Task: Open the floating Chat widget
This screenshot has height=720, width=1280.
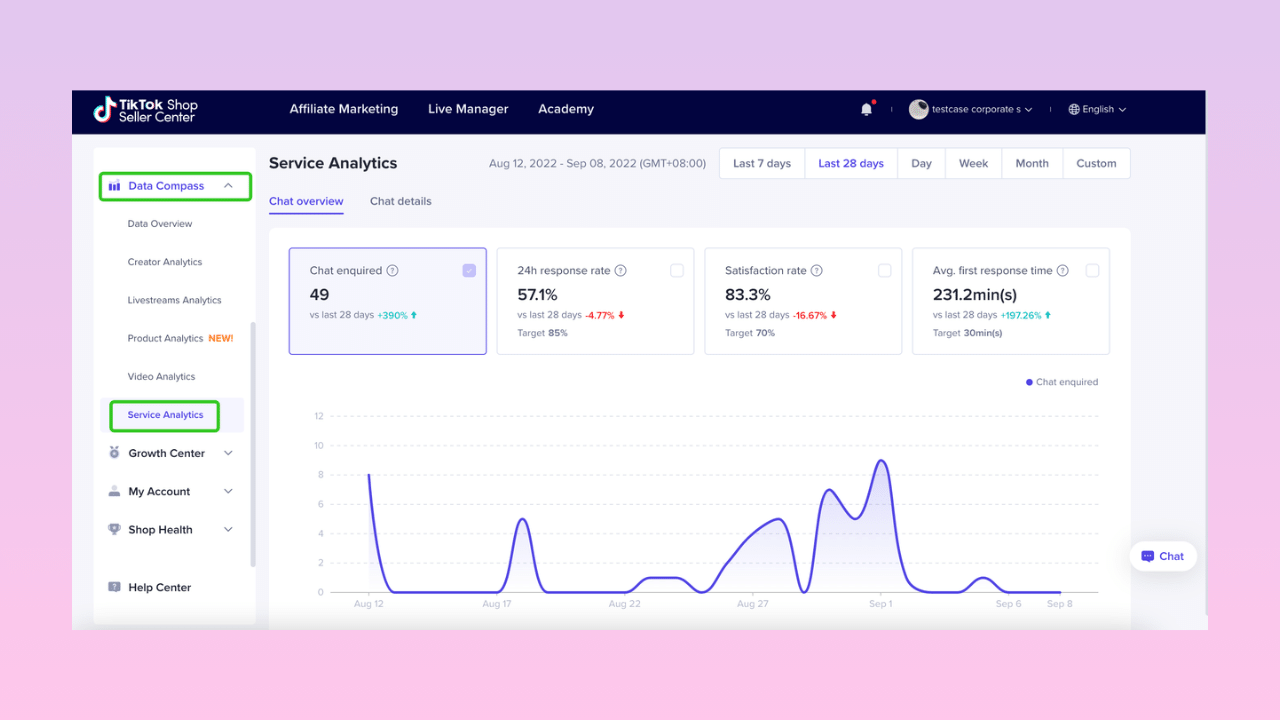Action: pyautogui.click(x=1162, y=556)
